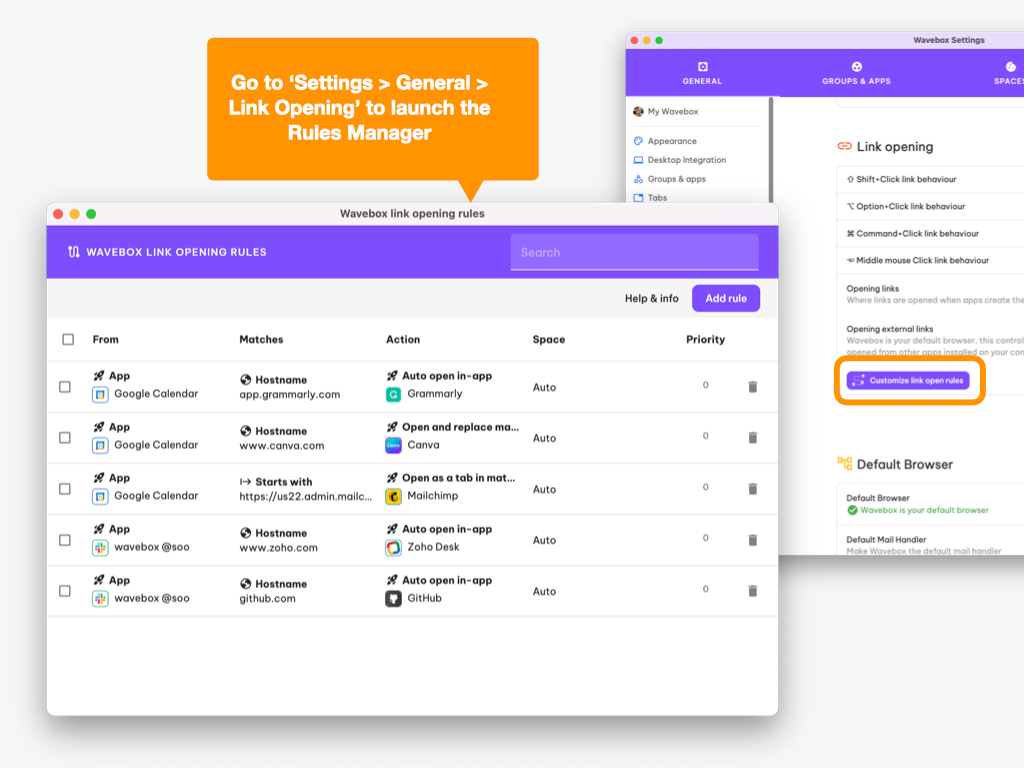
Task: Click the Slack icon in the Zoho Desk row
Action: 100,547
